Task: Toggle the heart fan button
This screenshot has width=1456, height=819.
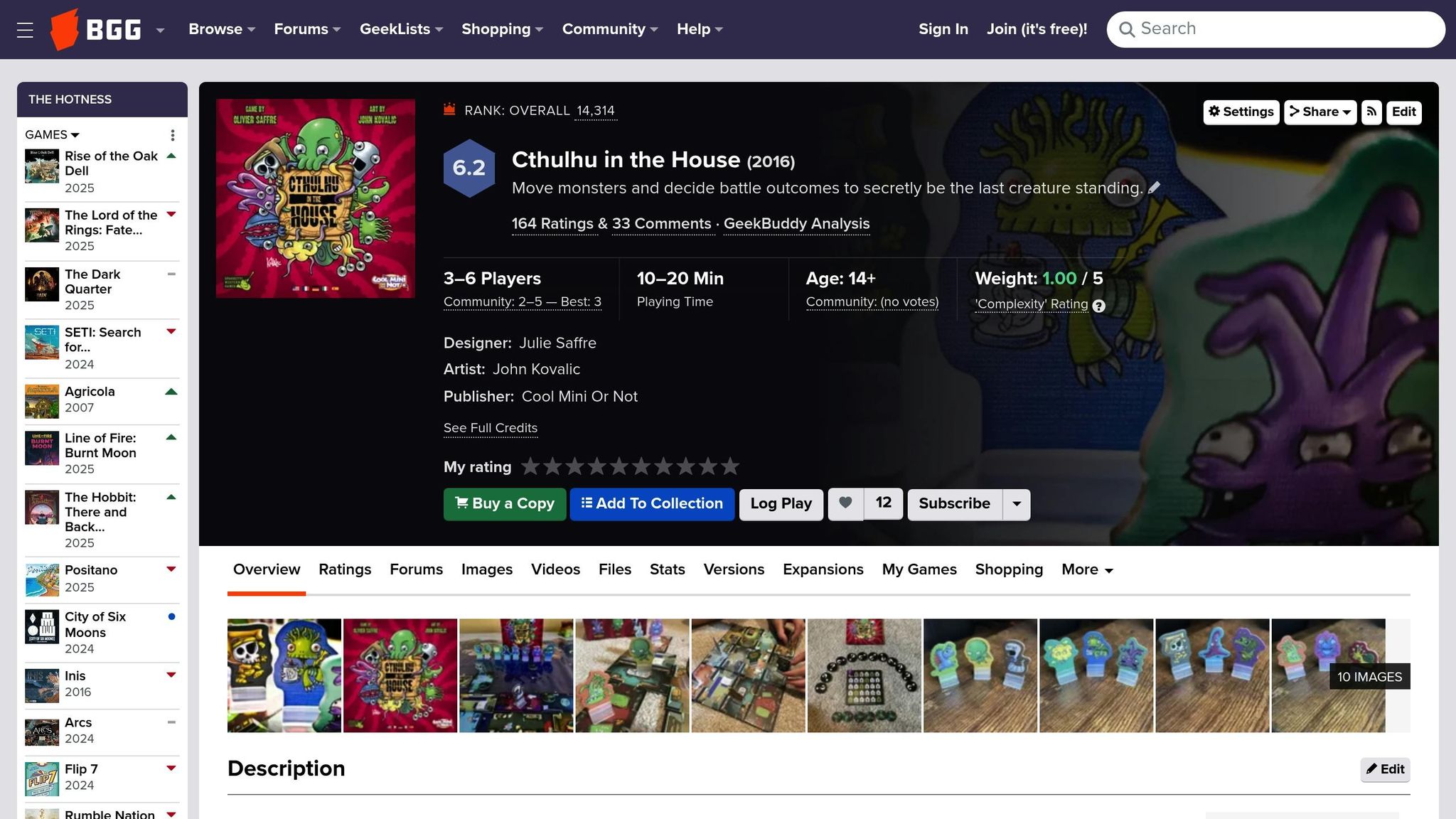Action: (x=845, y=503)
